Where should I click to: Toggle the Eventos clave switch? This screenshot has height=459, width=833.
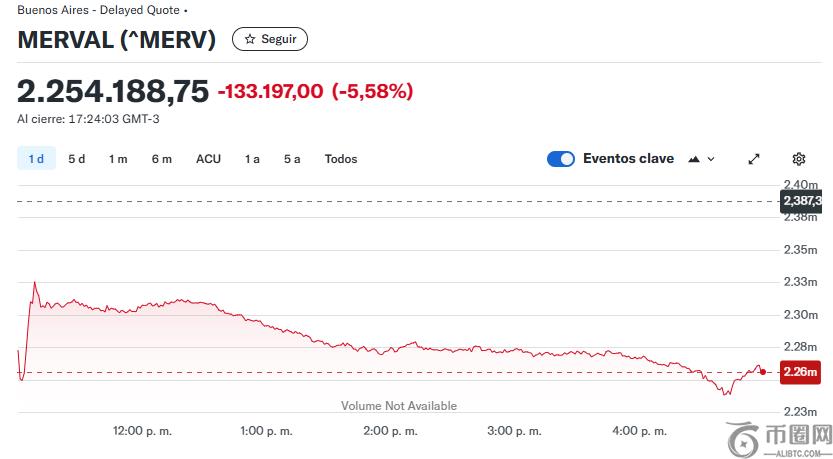coord(561,159)
